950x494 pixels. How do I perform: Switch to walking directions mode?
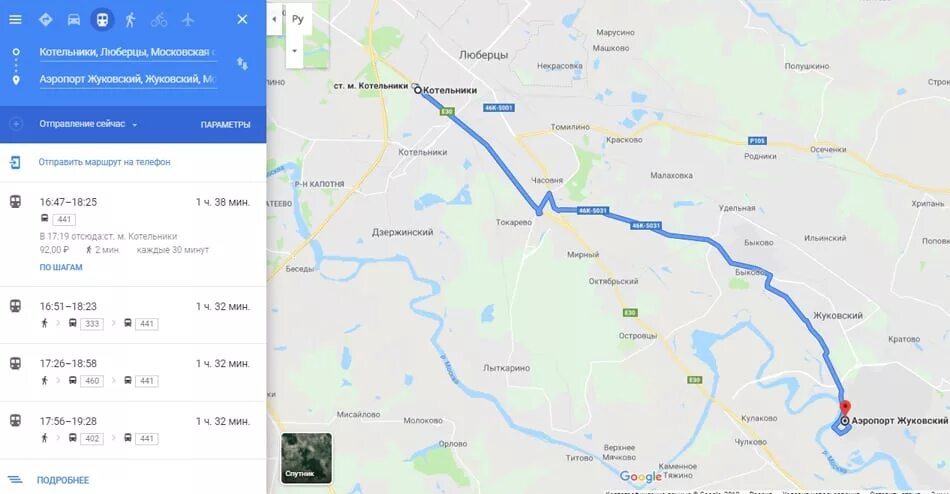[130, 19]
